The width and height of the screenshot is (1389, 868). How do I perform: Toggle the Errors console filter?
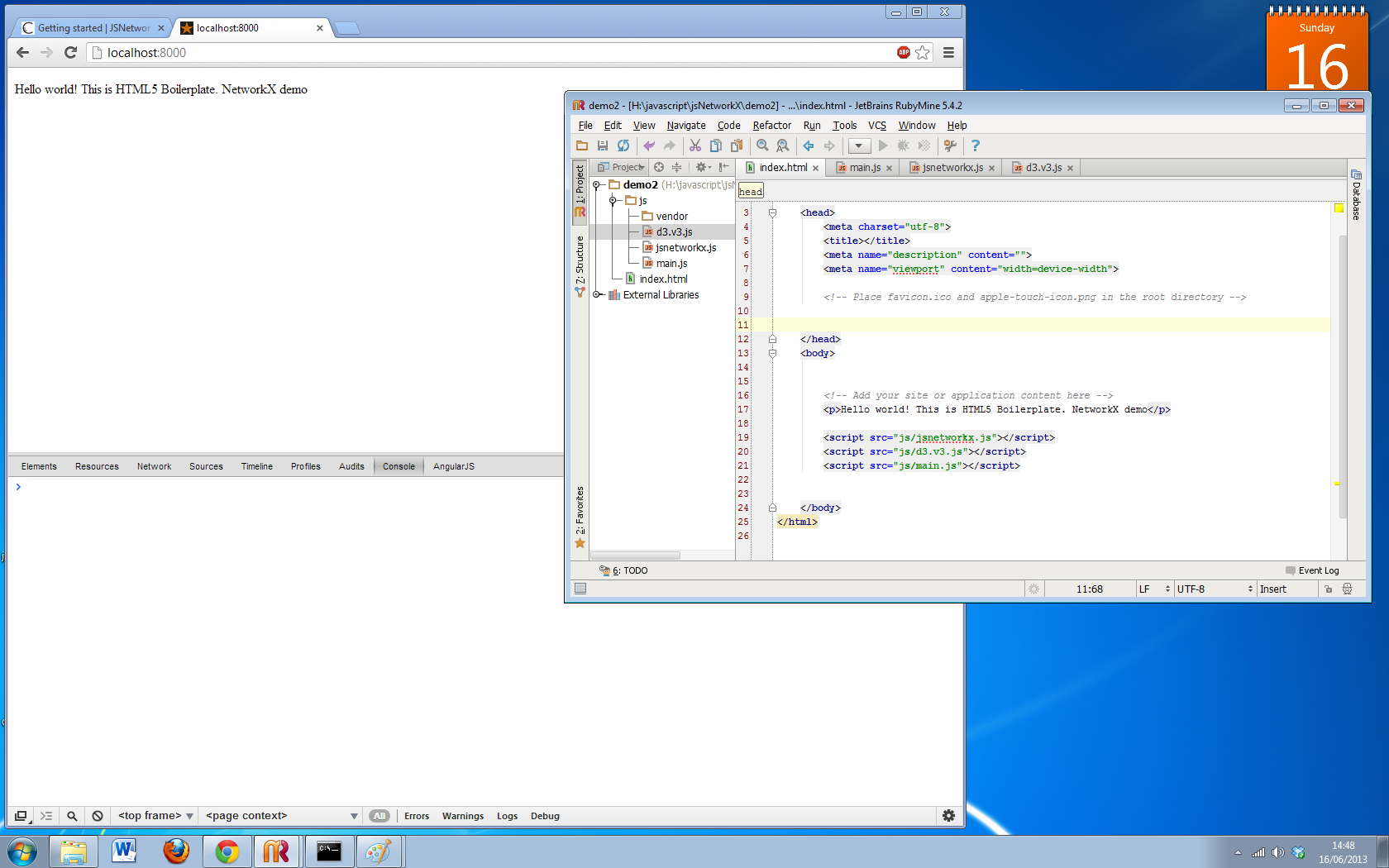pos(417,816)
